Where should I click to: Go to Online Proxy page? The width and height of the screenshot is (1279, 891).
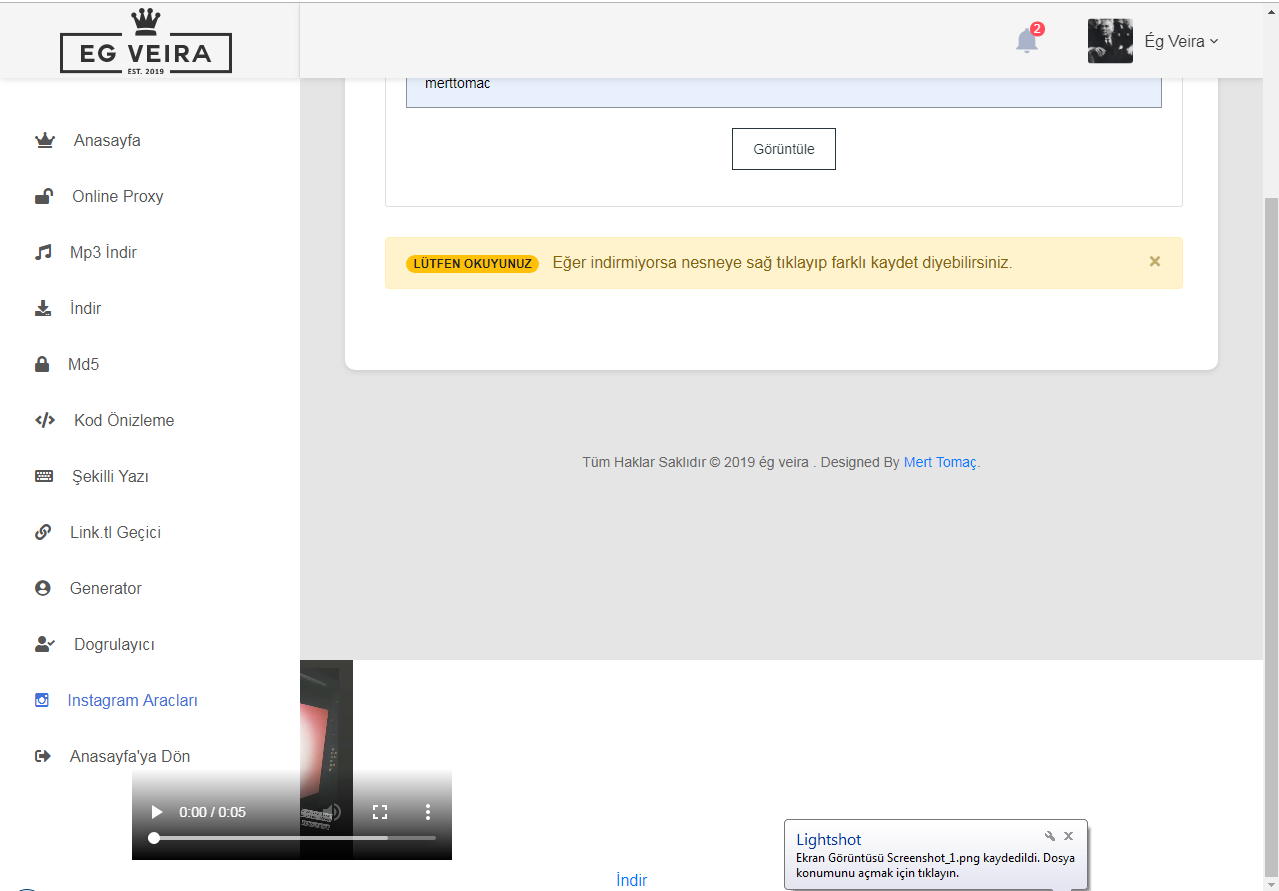117,196
